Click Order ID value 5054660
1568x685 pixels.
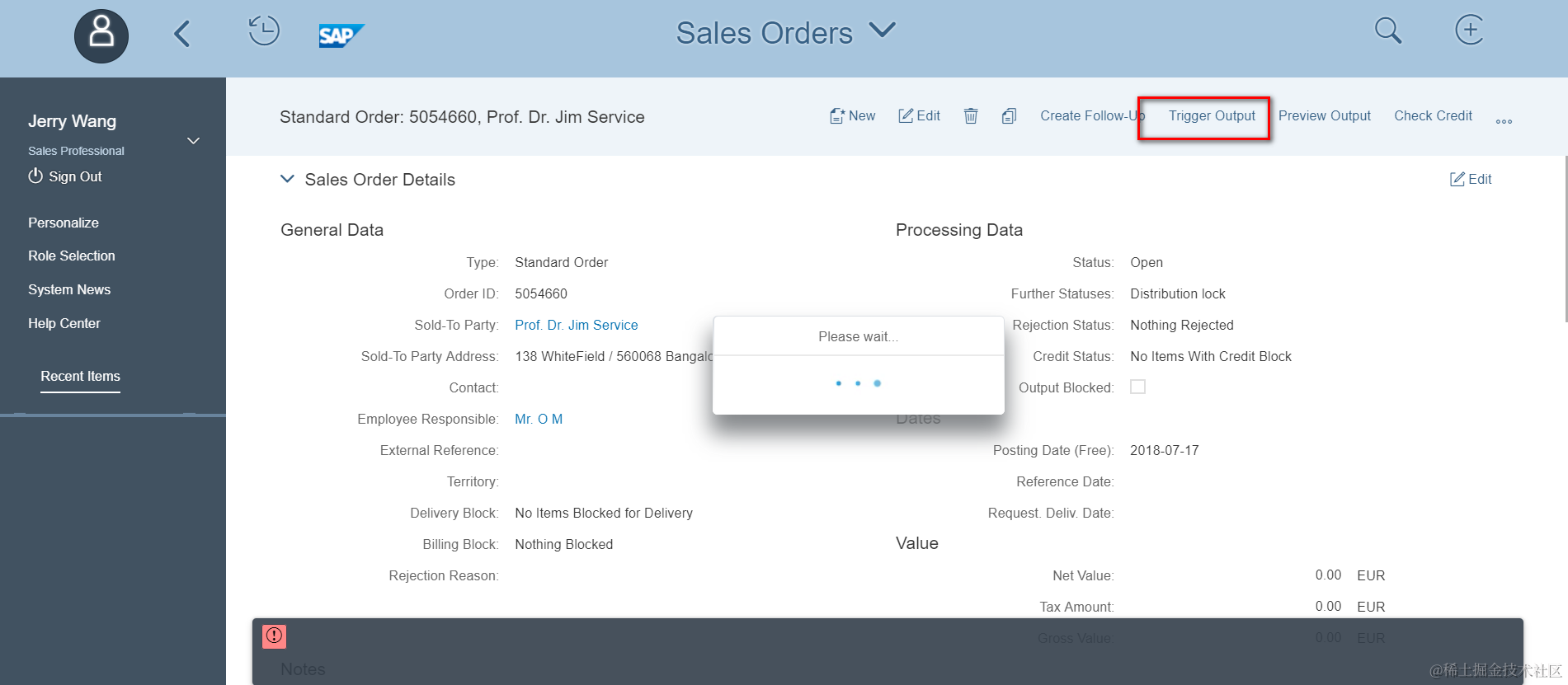541,293
